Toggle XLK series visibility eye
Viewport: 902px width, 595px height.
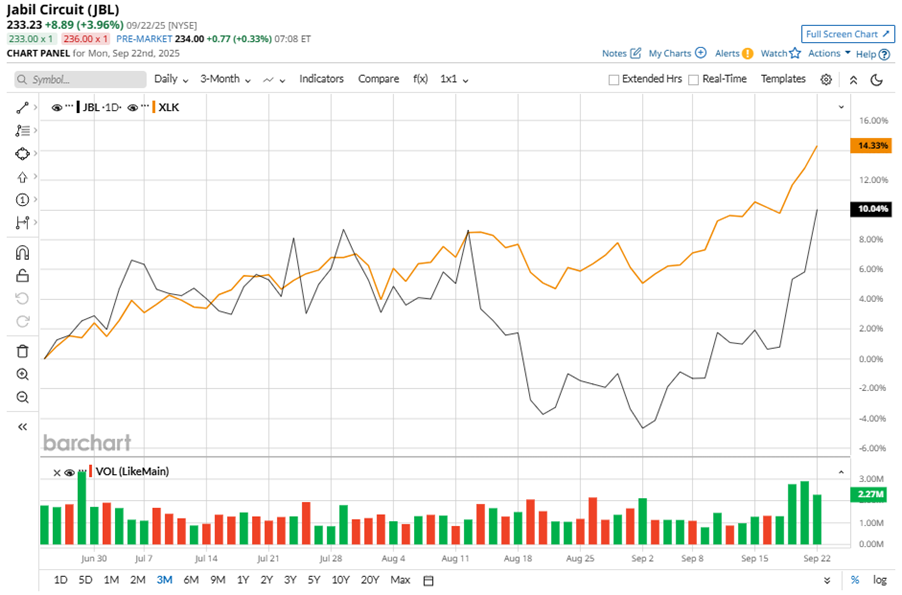pos(133,108)
